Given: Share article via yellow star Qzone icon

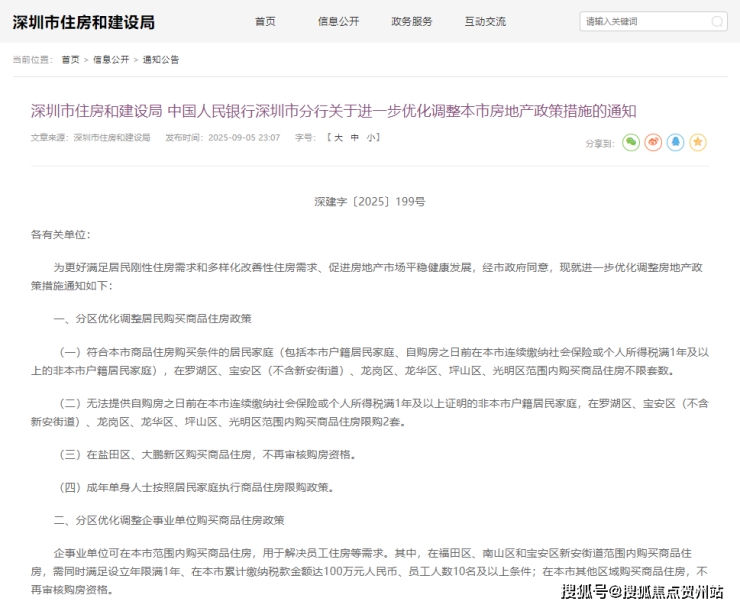Looking at the screenshot, I should pyautogui.click(x=698, y=143).
